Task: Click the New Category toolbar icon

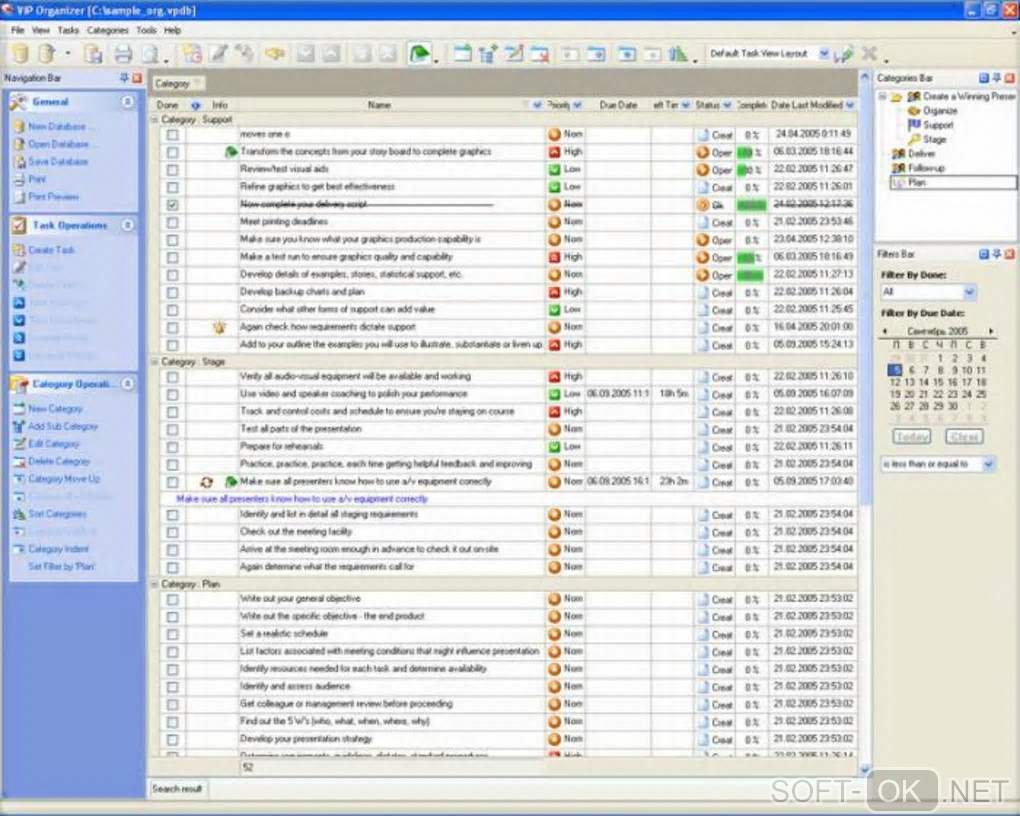Action: tap(463, 53)
